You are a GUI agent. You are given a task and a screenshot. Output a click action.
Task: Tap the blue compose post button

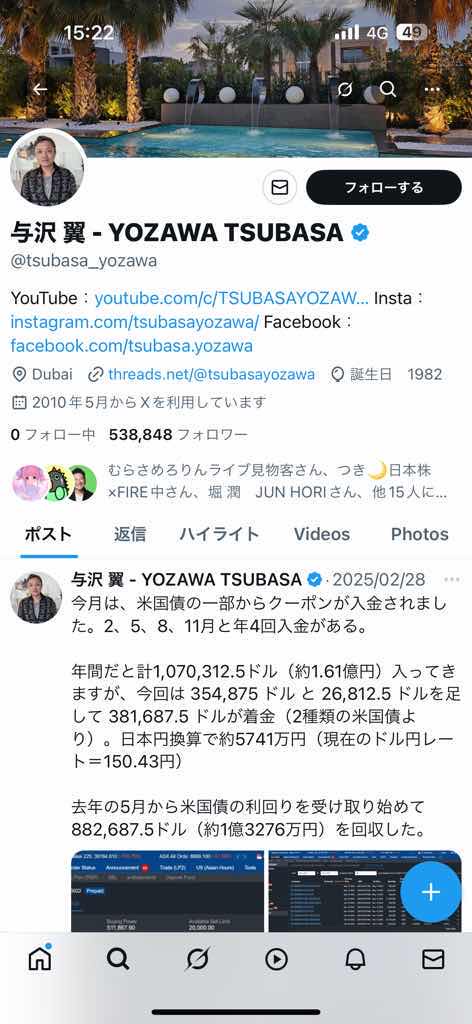point(431,891)
